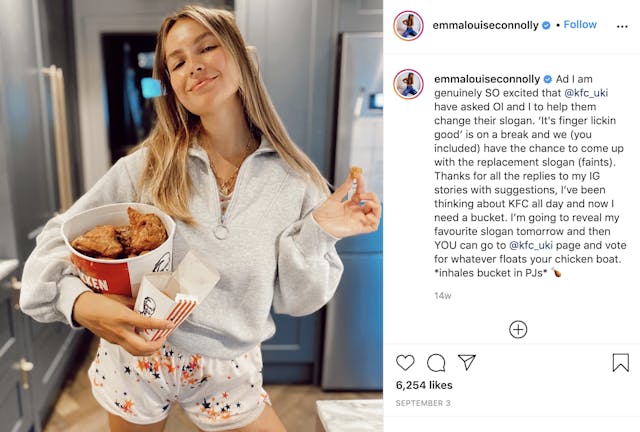The image size is (640, 432).
Task: Click the September 3 post date
Action: tap(423, 403)
